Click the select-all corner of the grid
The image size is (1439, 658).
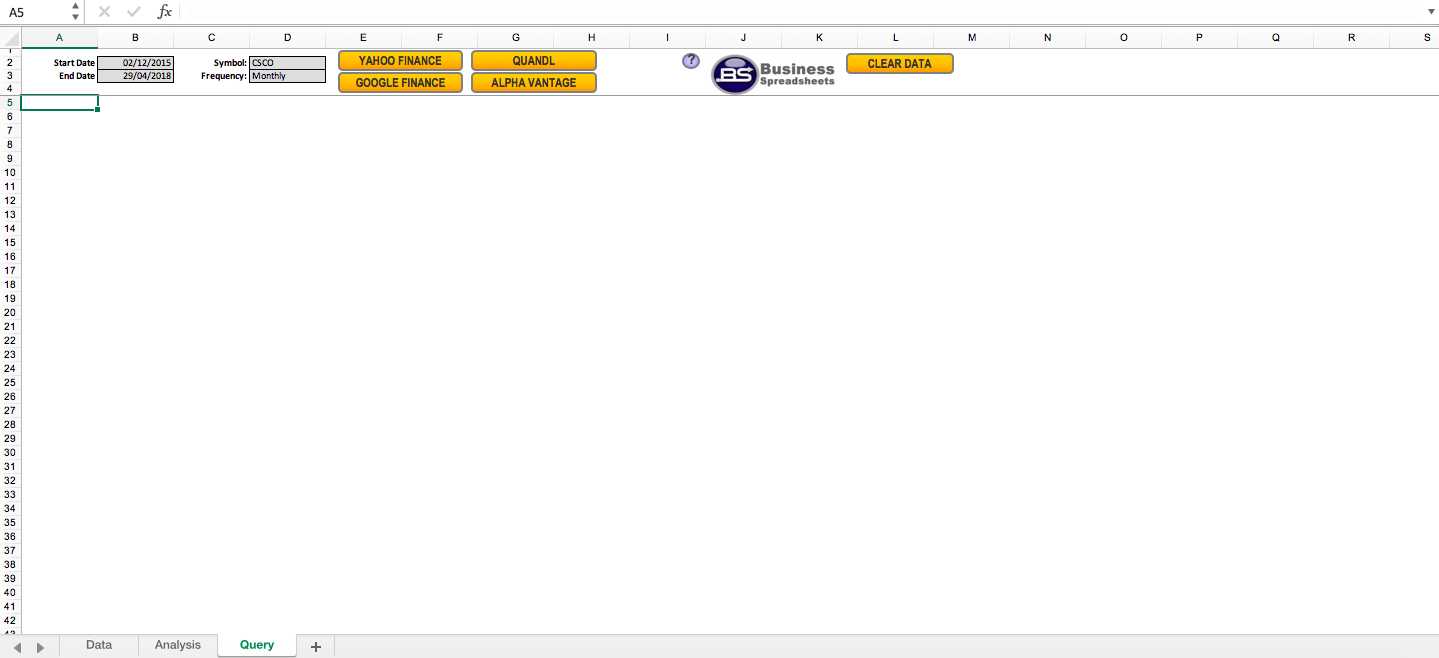click(x=10, y=38)
